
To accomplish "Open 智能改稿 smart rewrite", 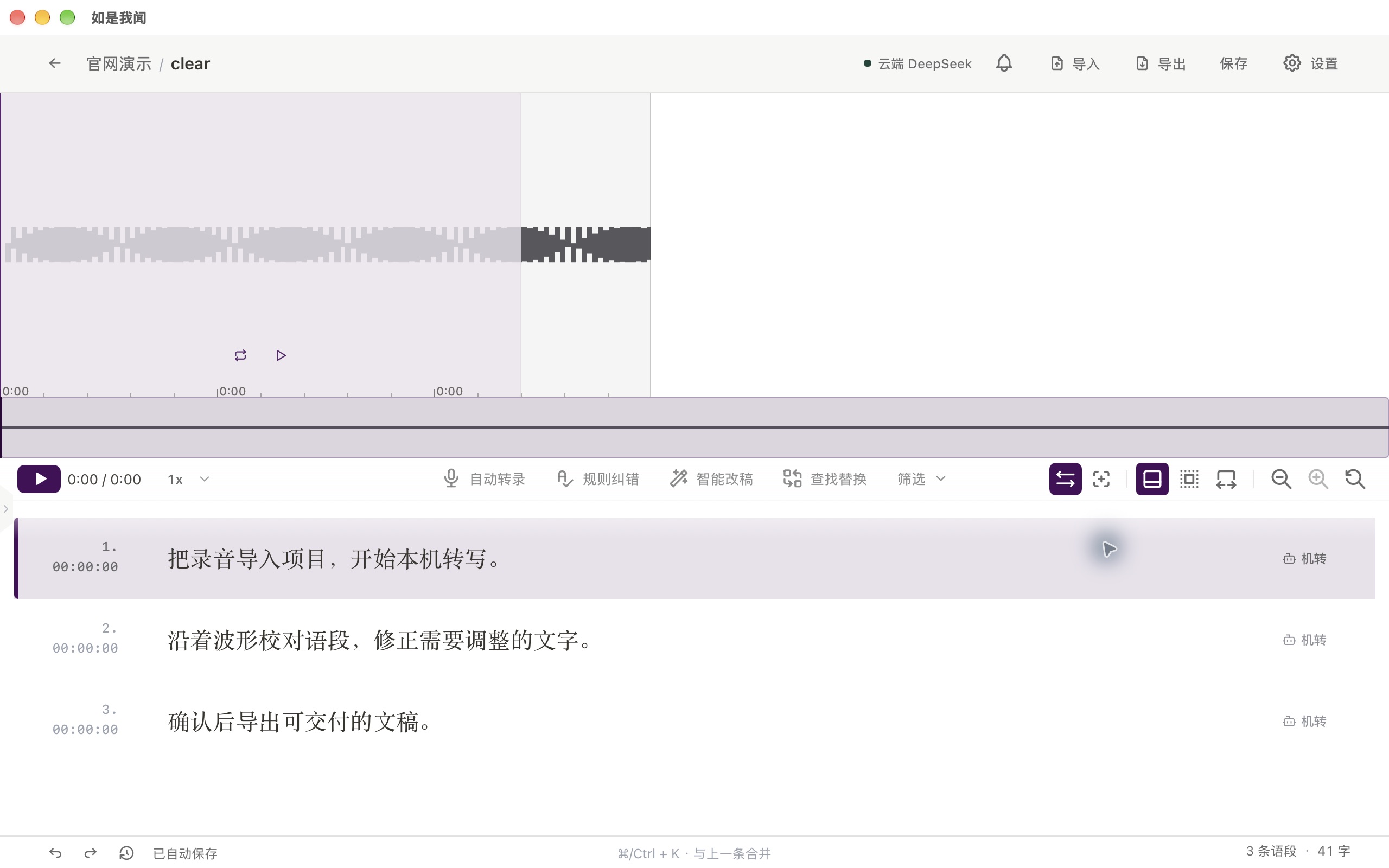I will click(711, 479).
